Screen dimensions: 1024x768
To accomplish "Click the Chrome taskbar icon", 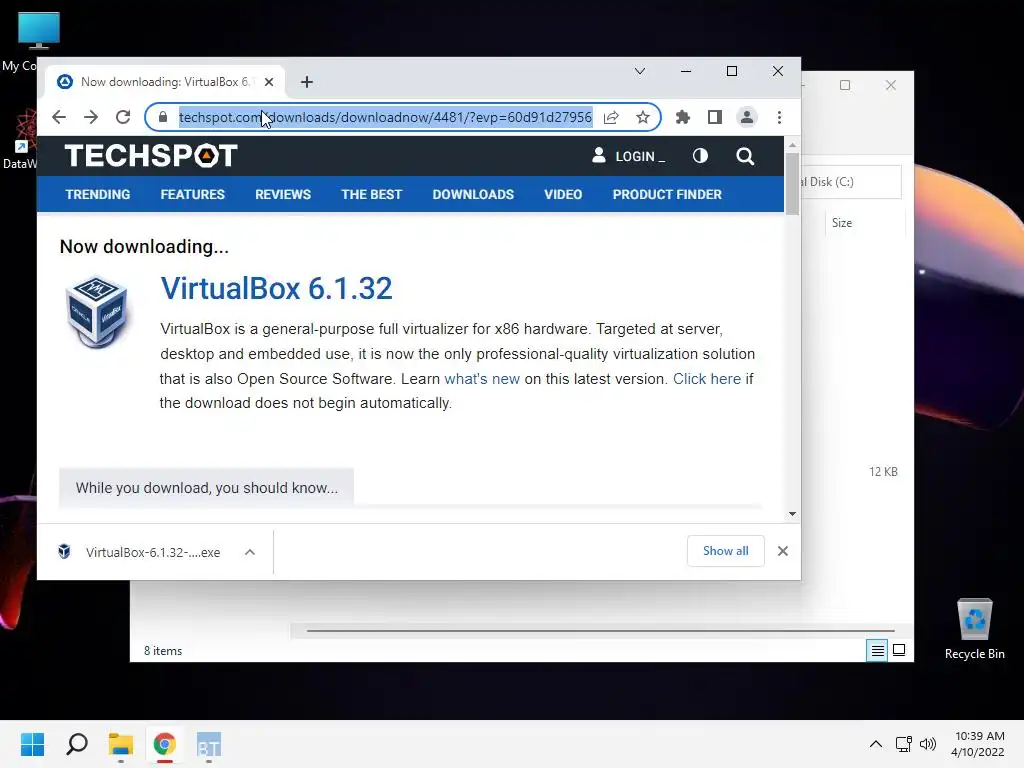I will [165, 744].
